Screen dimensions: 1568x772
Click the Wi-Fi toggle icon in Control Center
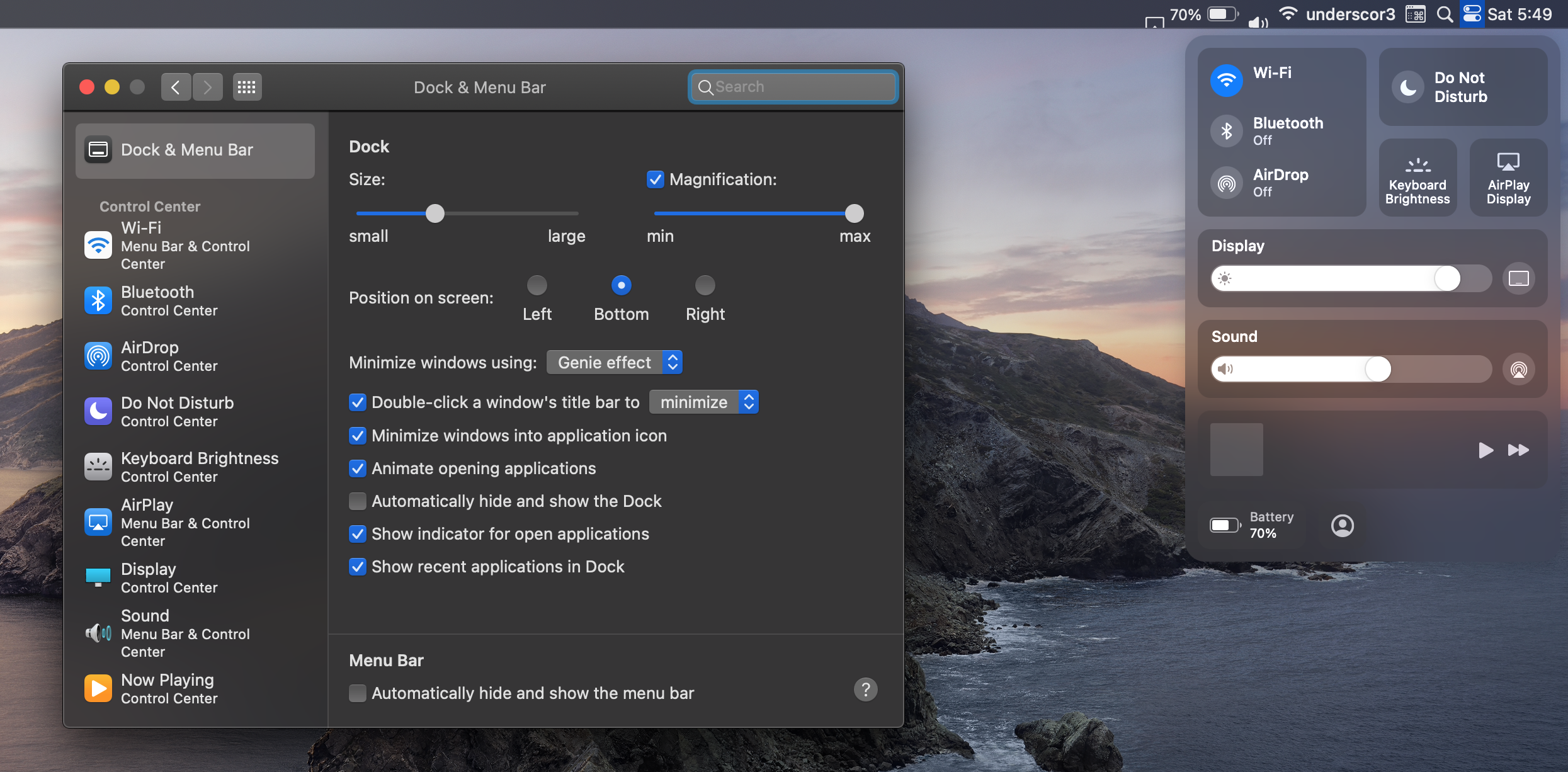pyautogui.click(x=1226, y=80)
